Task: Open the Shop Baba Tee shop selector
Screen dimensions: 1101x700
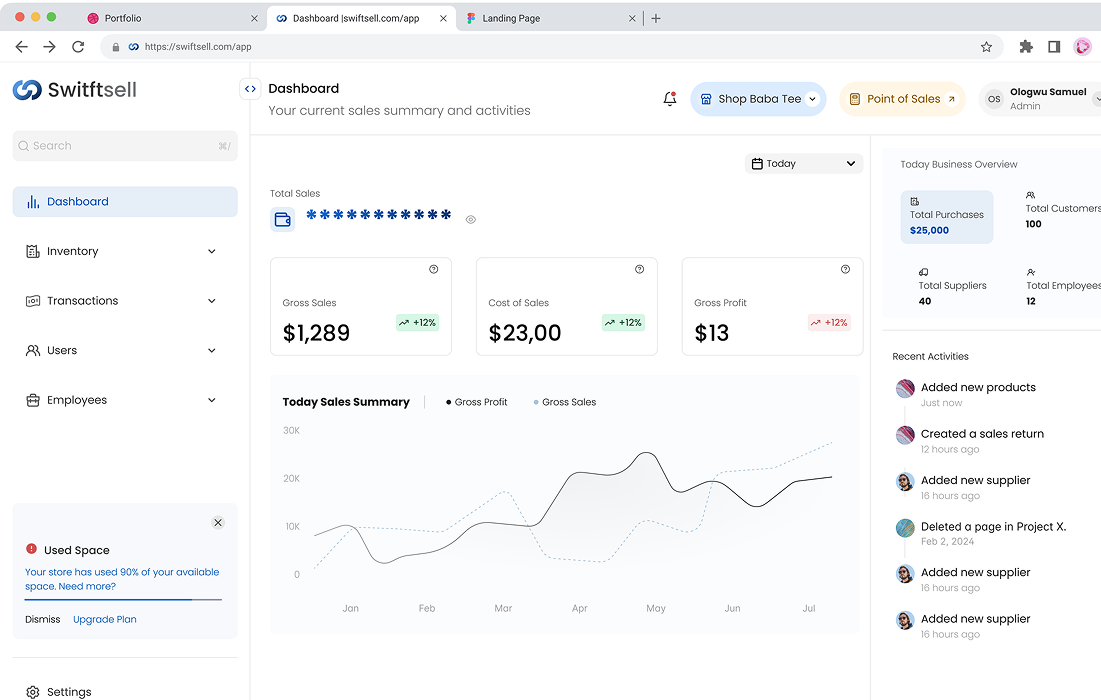Action: (x=758, y=99)
